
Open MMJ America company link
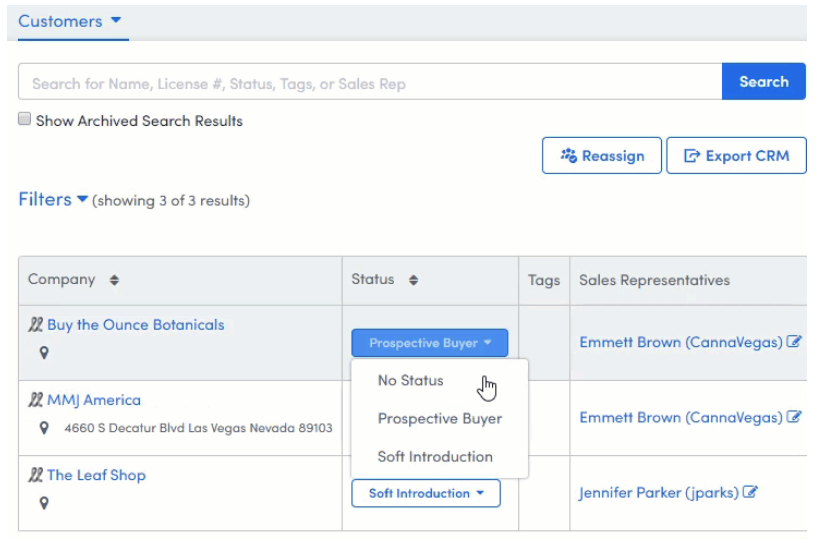tap(94, 400)
